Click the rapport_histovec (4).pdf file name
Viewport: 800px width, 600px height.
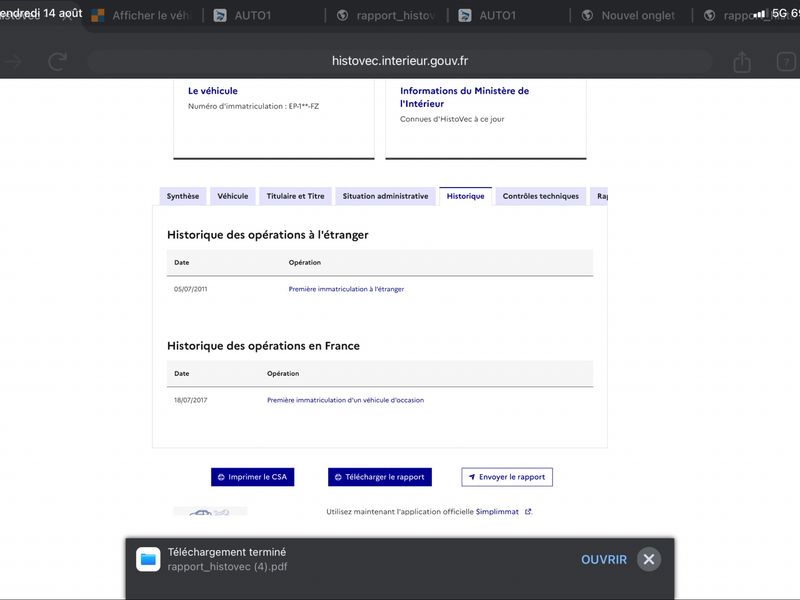click(x=227, y=567)
